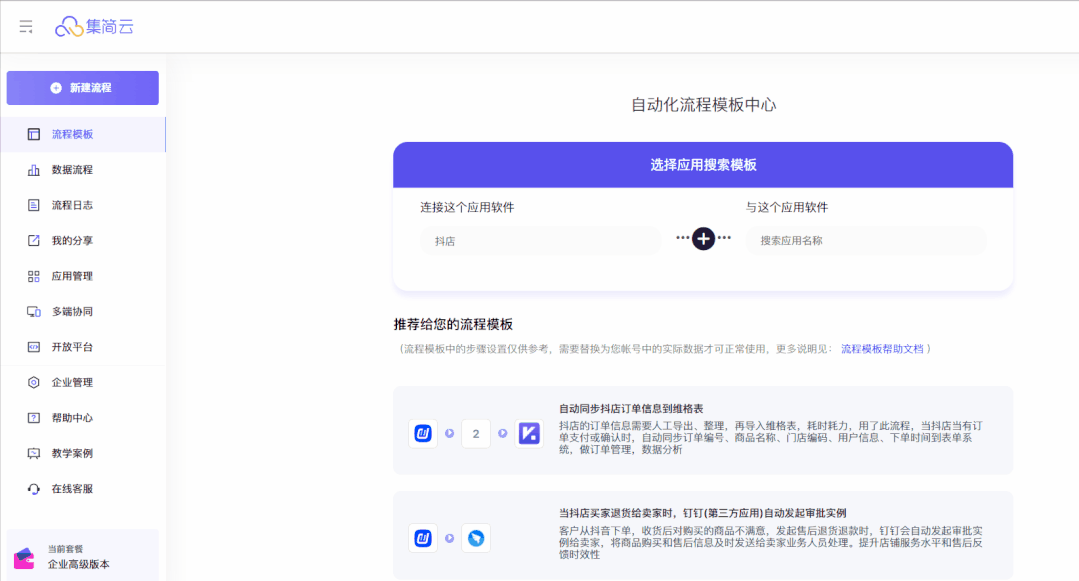This screenshot has height=581, width=1079.
Task: Click the 帮助中心 question icon
Action: click(x=34, y=418)
